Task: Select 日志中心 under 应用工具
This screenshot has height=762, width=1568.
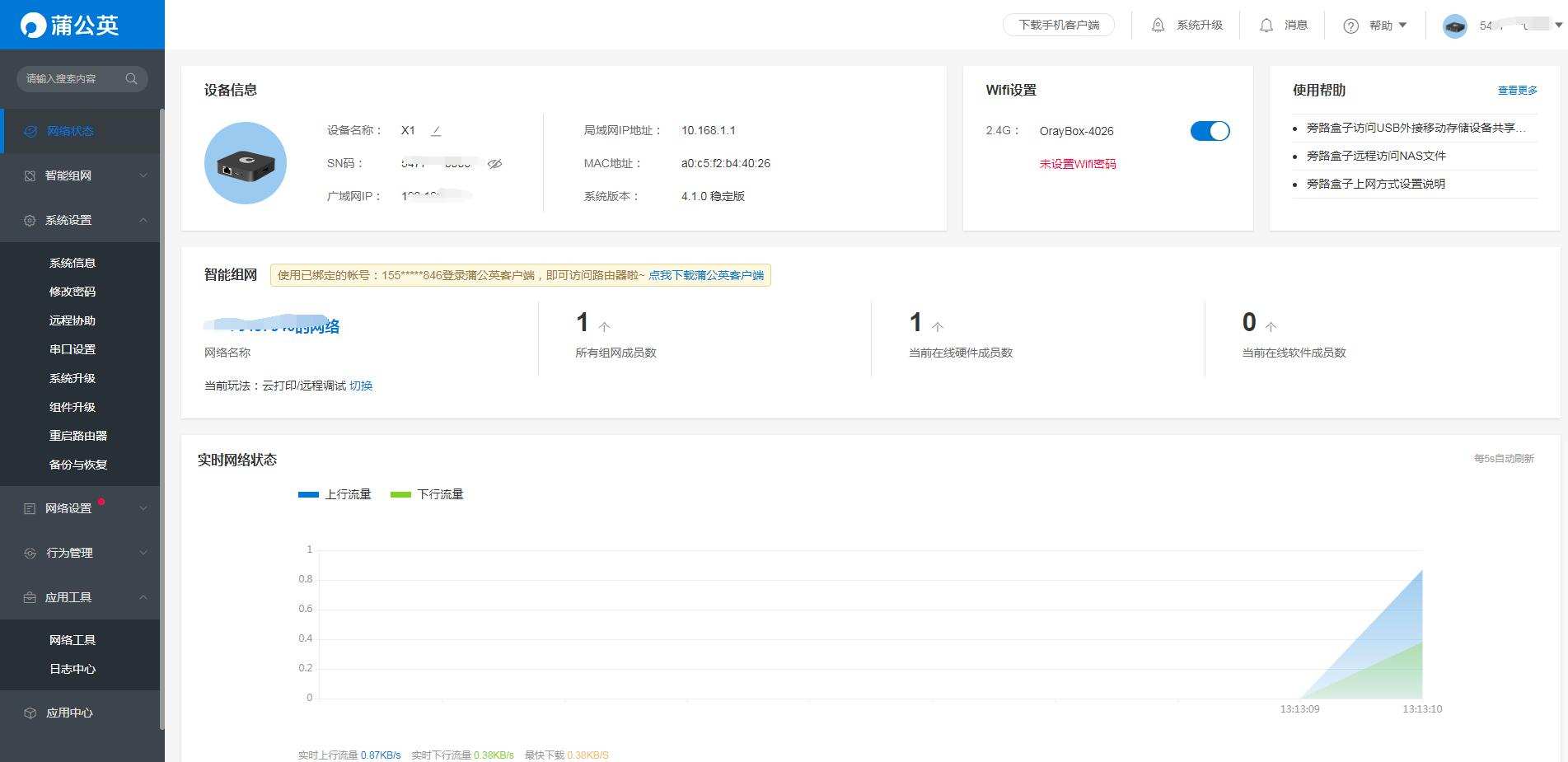Action: [x=72, y=669]
